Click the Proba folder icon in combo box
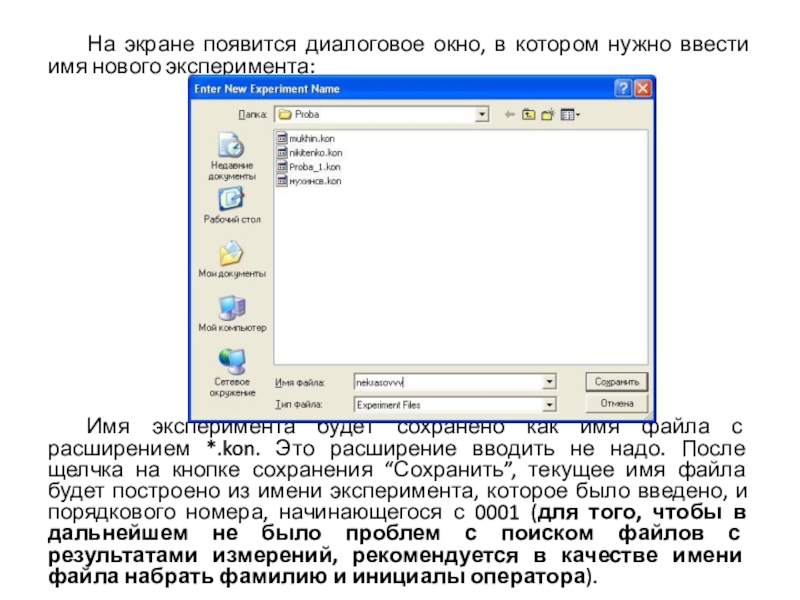The image size is (800, 600). pyautogui.click(x=285, y=114)
